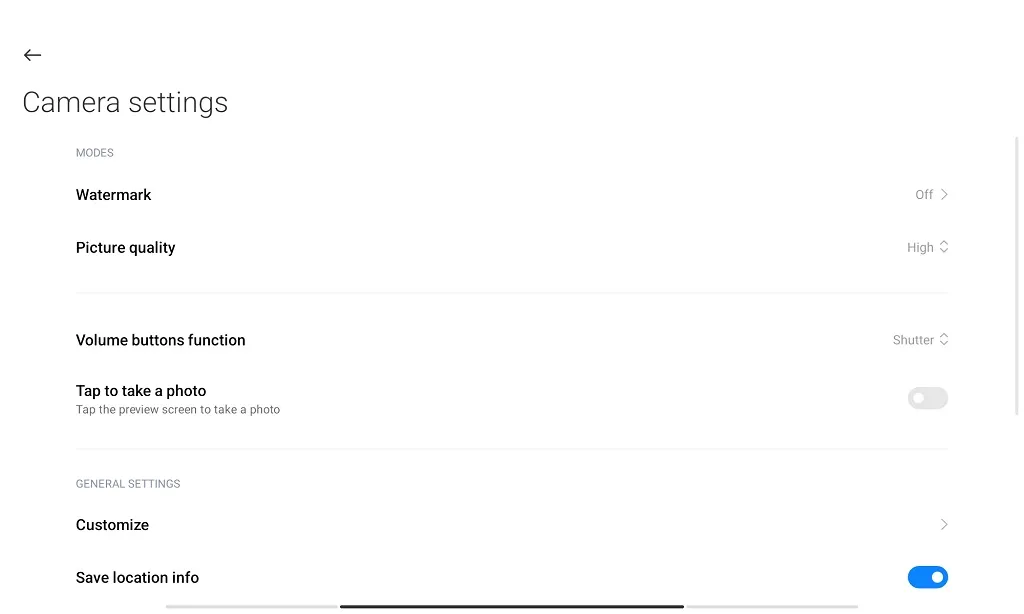Select the MODES section header
This screenshot has width=1024, height=614.
94,152
